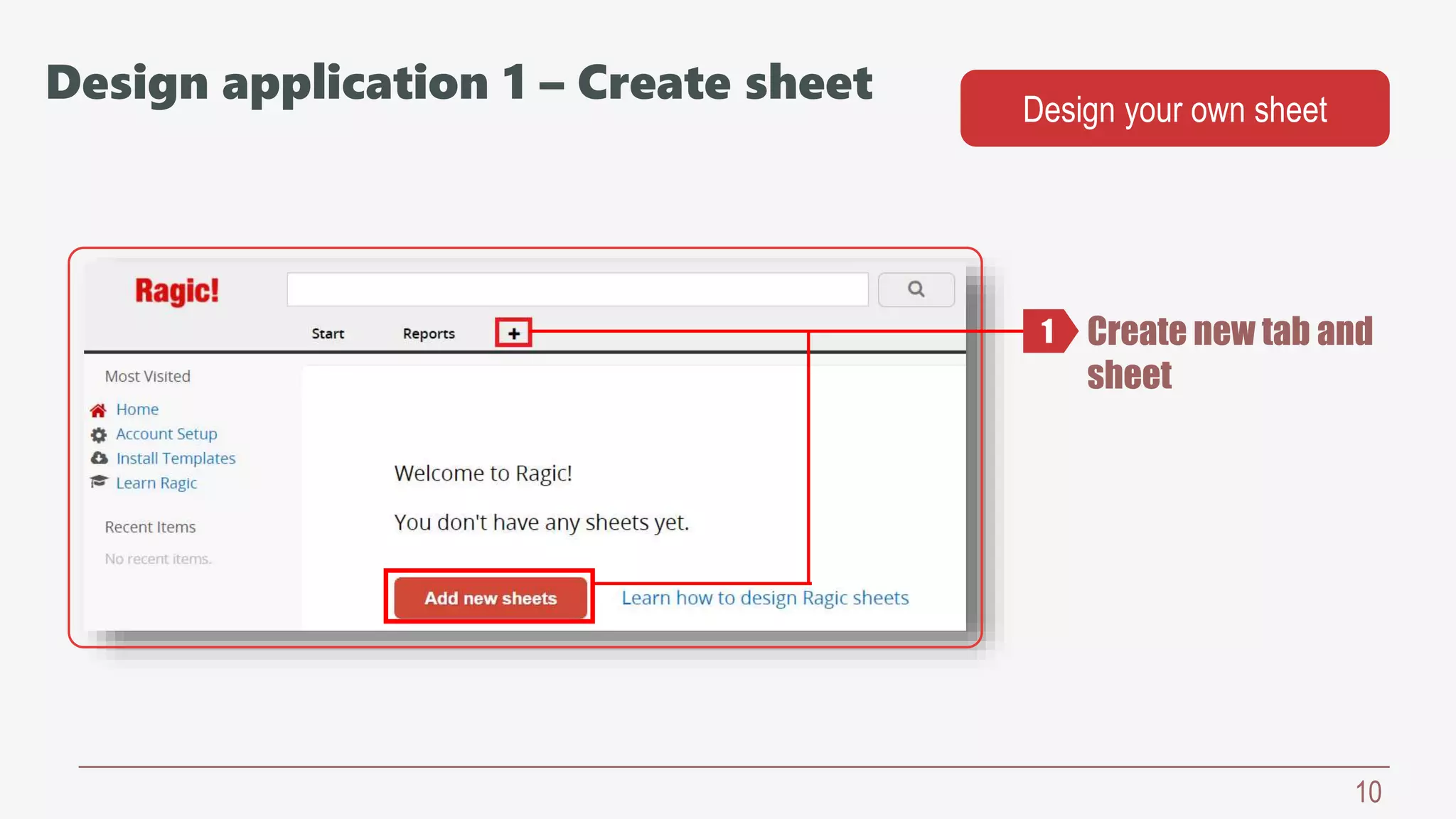Click the Welcome to Ragic! message
Viewport: 1456px width, 819px height.
tap(483, 473)
